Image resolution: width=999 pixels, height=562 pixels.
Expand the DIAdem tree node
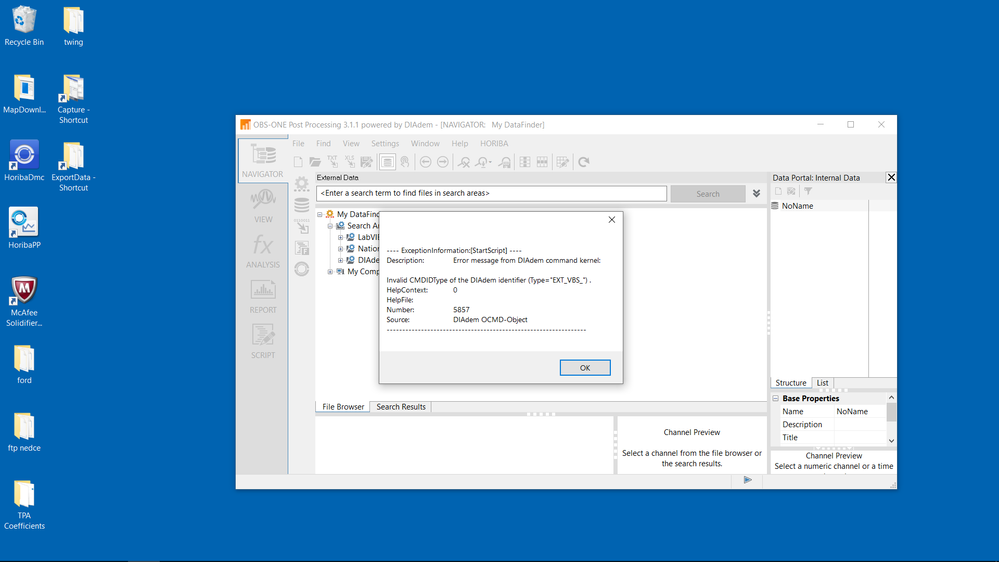click(340, 261)
